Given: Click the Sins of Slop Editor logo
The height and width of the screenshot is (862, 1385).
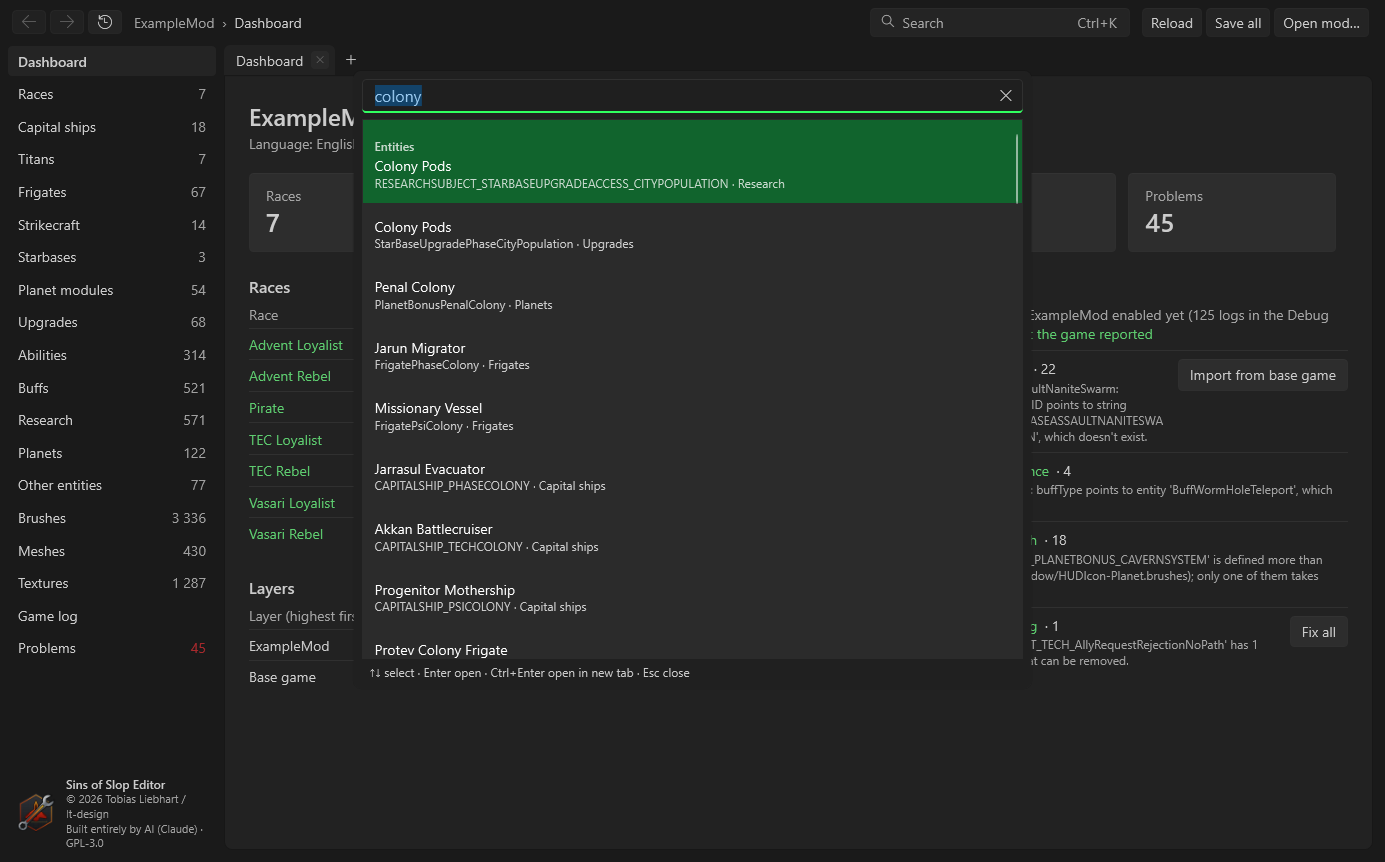Looking at the screenshot, I should tap(36, 812).
